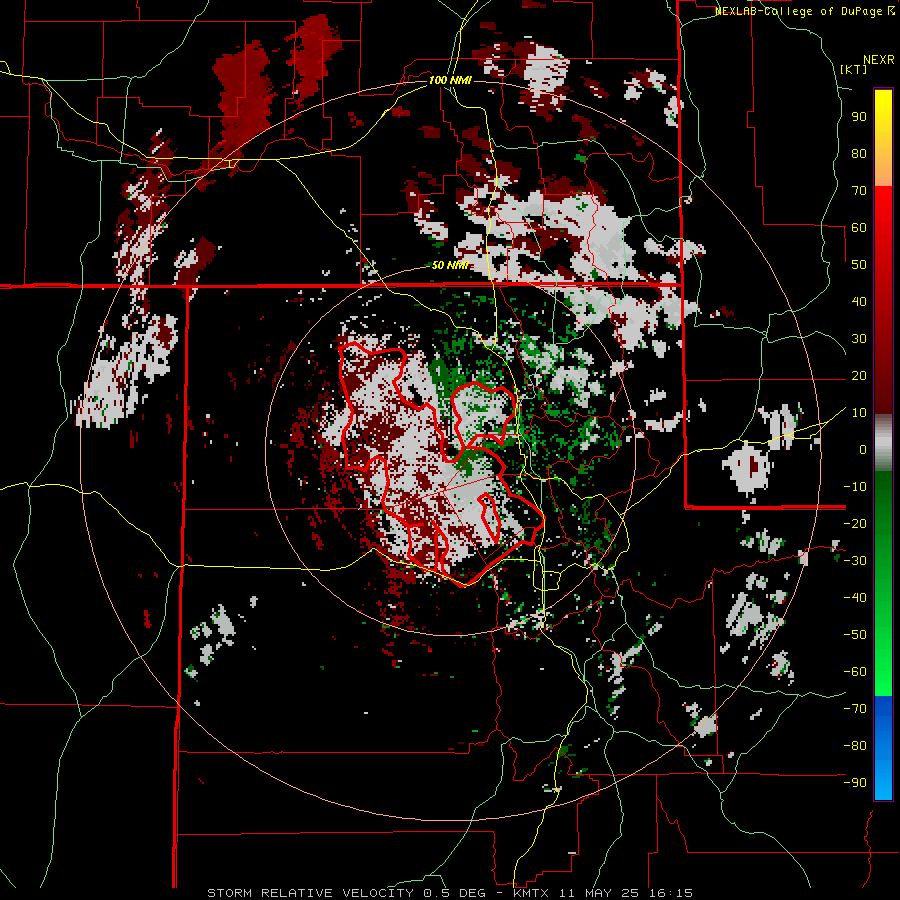Pick the blue band at scale bottom
Viewport: 900px width, 900px height.
tap(883, 748)
